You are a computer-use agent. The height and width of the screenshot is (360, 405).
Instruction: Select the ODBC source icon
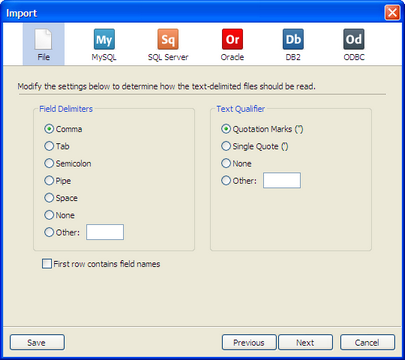[354, 44]
